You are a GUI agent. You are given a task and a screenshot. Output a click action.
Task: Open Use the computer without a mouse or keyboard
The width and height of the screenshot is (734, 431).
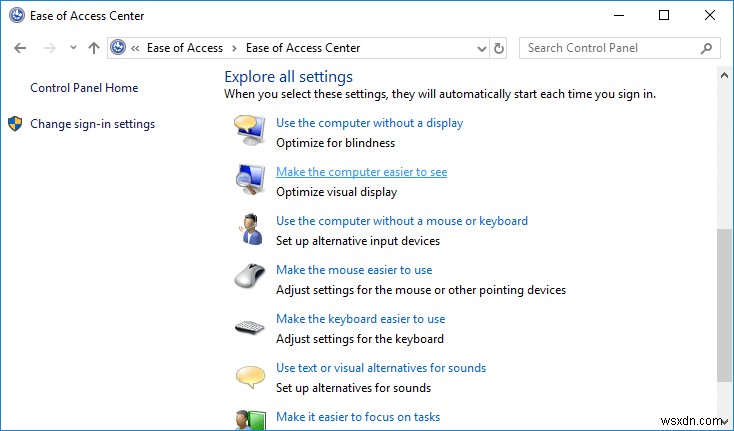pyautogui.click(x=402, y=221)
